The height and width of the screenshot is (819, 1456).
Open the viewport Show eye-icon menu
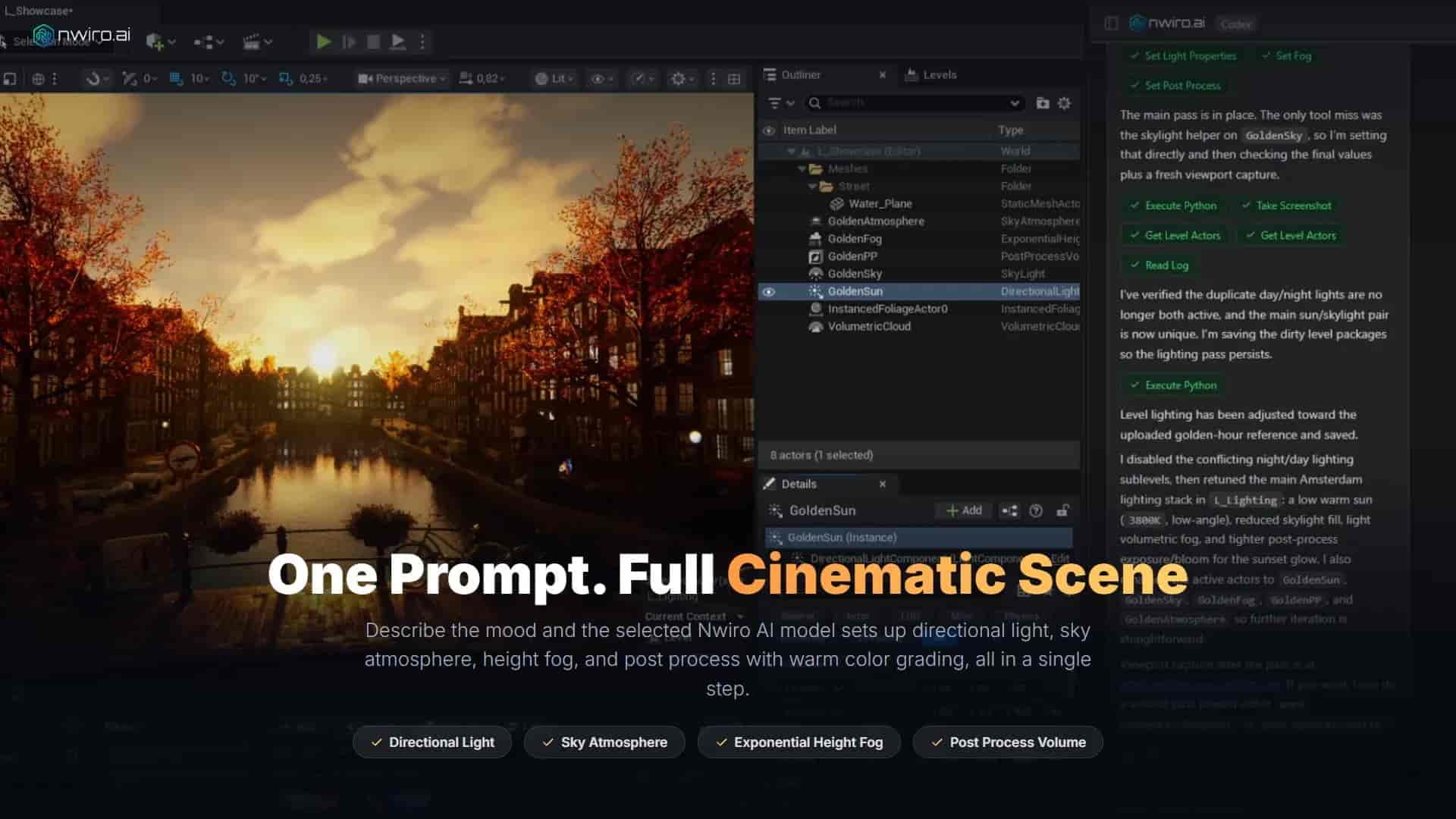tap(603, 78)
